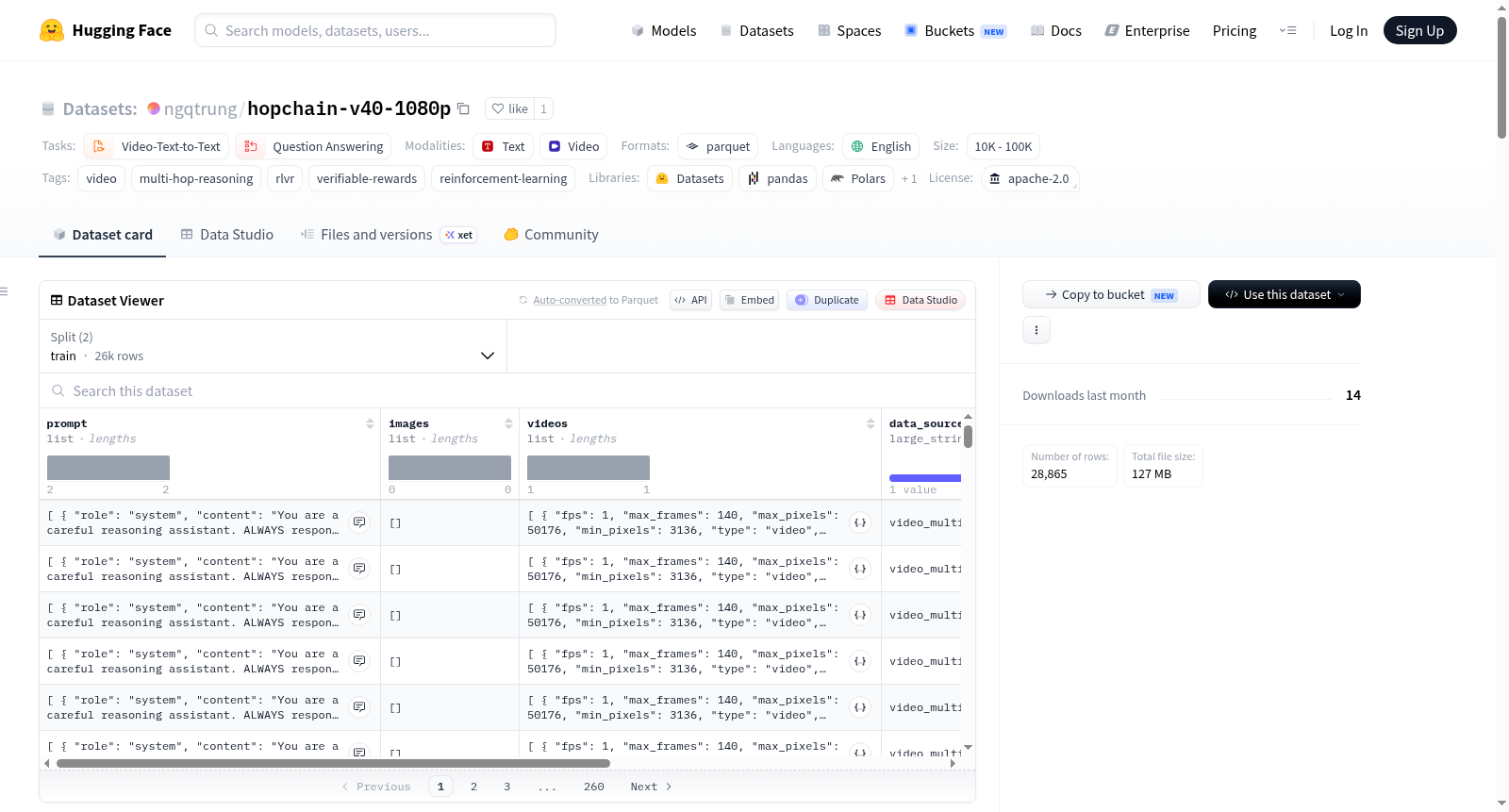The height and width of the screenshot is (812, 1509).
Task: Go to Spaces in top navigation
Action: [x=849, y=30]
